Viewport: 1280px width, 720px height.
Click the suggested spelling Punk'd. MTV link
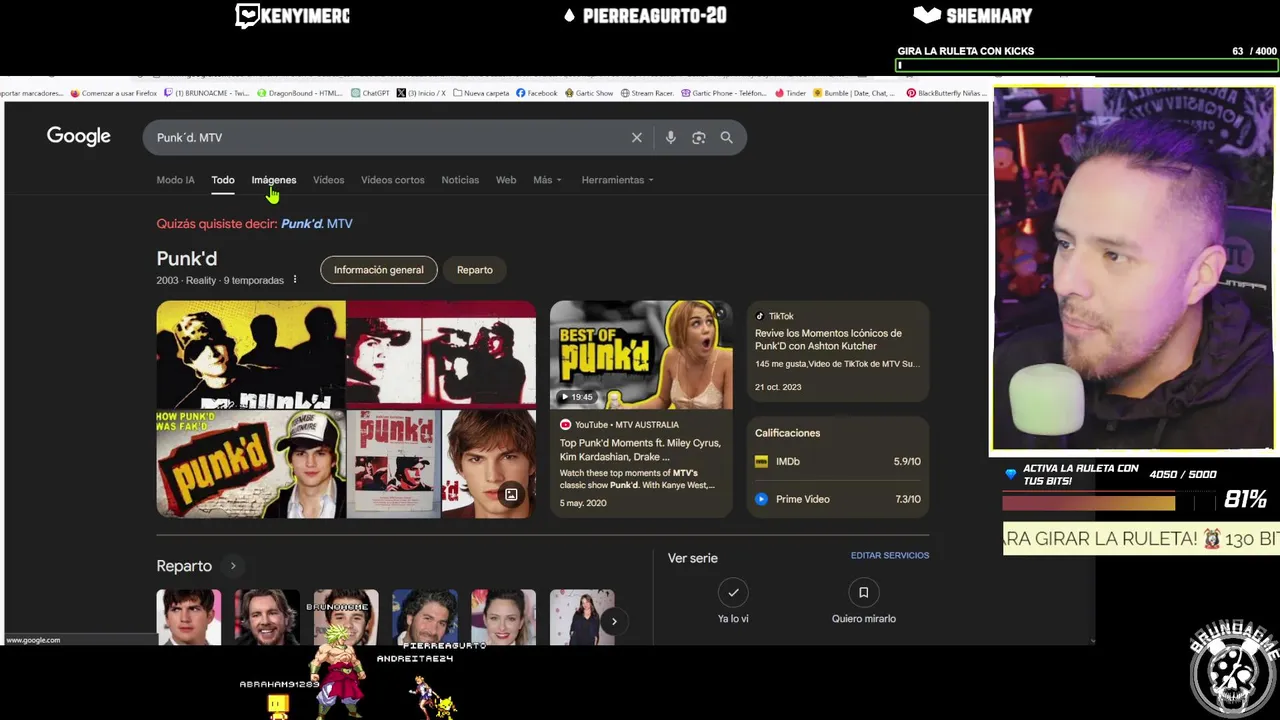click(x=317, y=224)
